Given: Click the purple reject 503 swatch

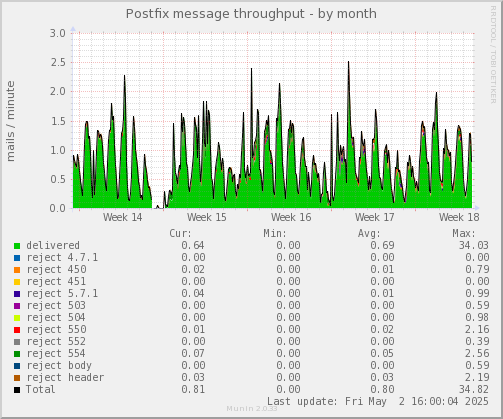Looking at the screenshot, I should click(x=17, y=306).
